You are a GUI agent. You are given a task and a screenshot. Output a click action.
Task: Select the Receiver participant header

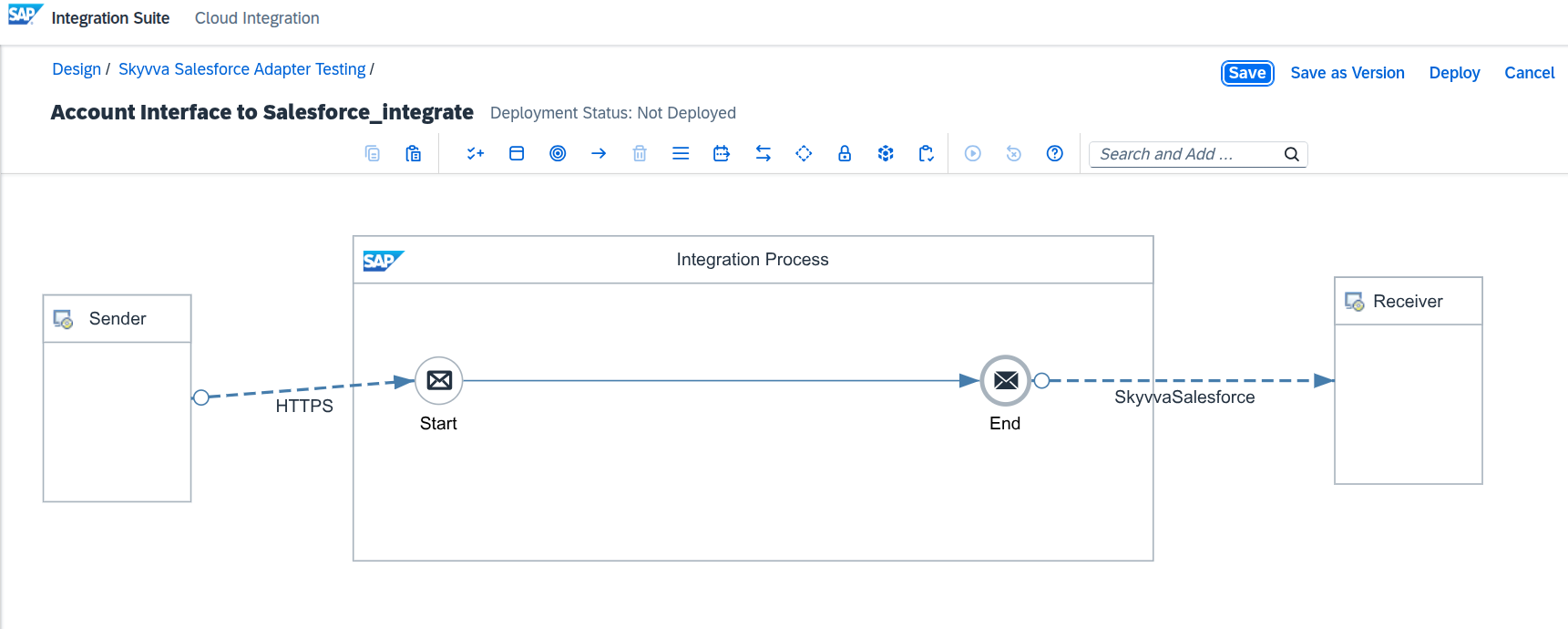(x=1409, y=301)
